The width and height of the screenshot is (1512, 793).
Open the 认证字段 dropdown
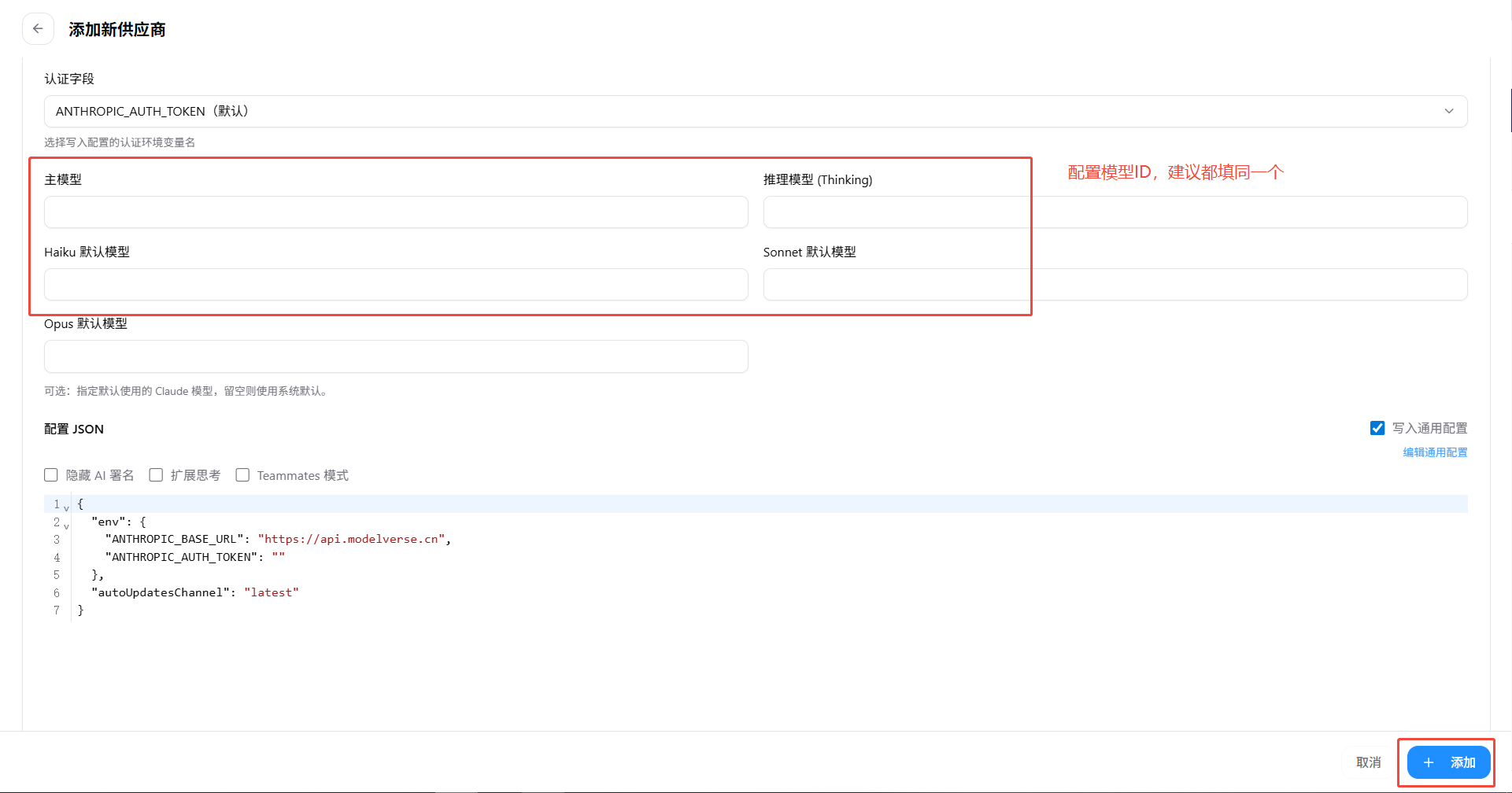(x=755, y=111)
